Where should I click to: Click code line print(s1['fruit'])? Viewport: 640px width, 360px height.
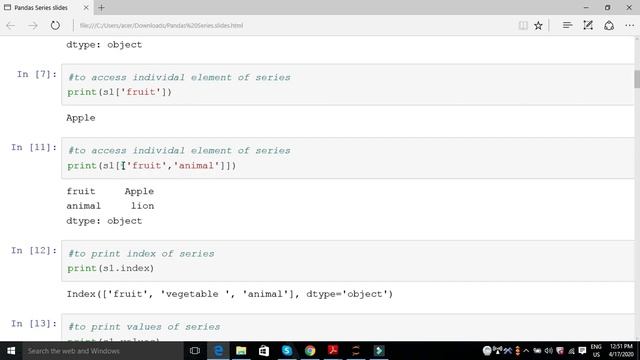120,92
